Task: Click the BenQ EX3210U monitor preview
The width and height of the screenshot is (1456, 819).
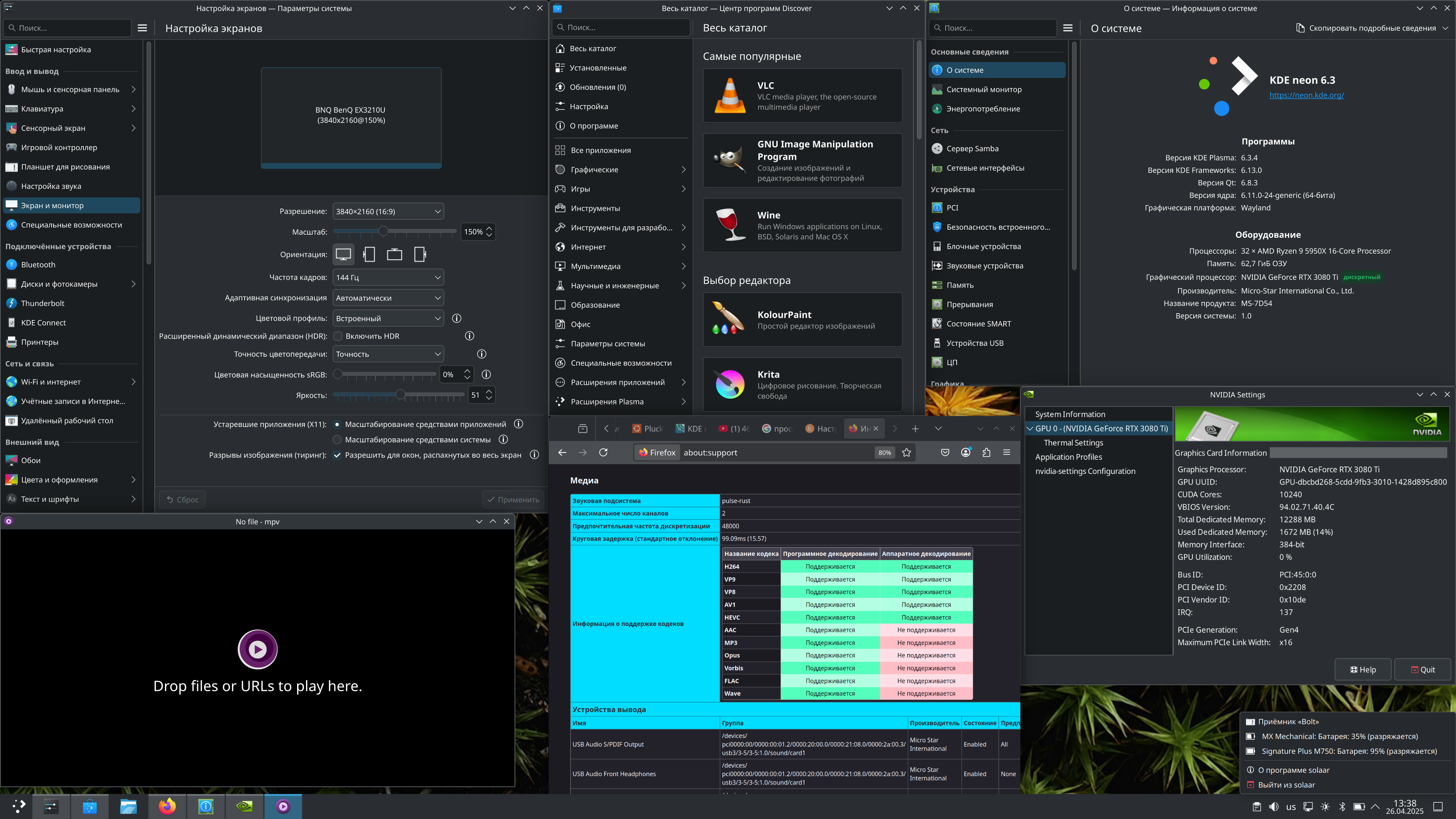Action: coord(351,118)
